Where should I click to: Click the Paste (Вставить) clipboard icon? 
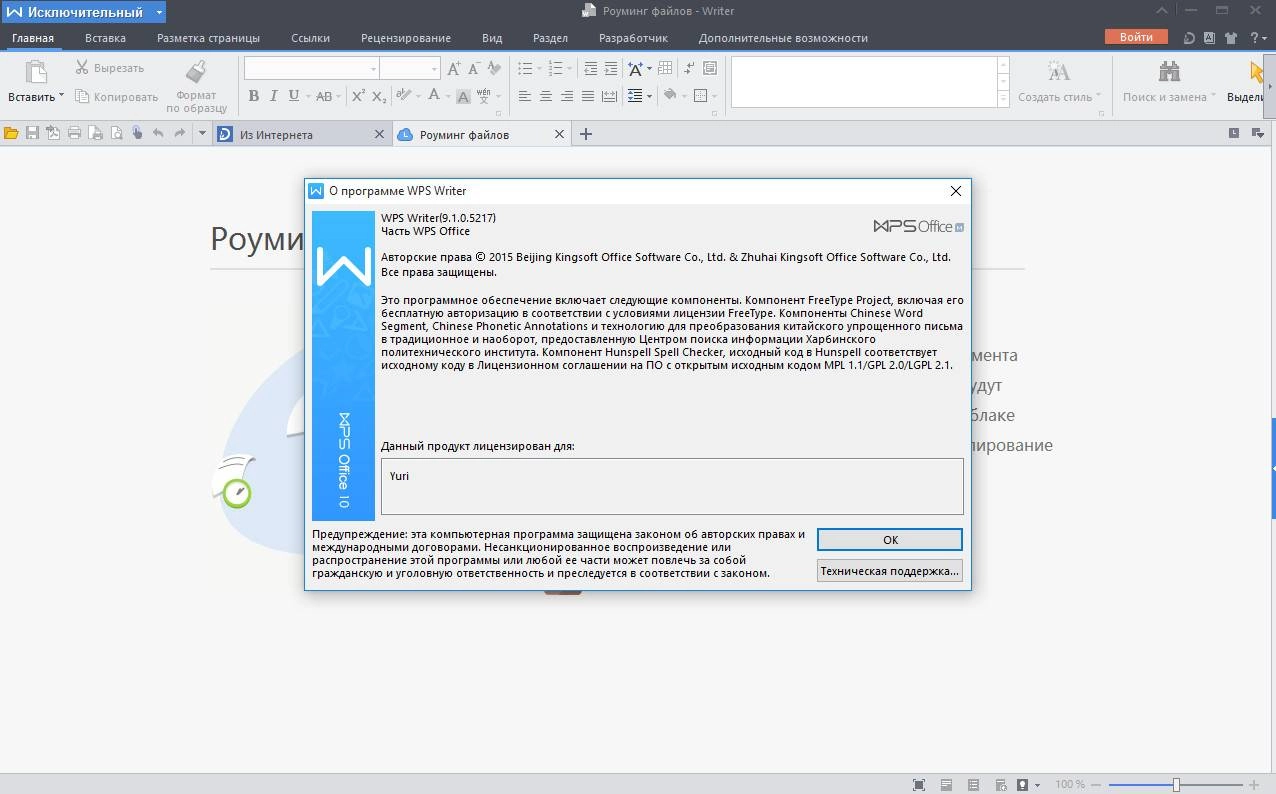[x=35, y=73]
